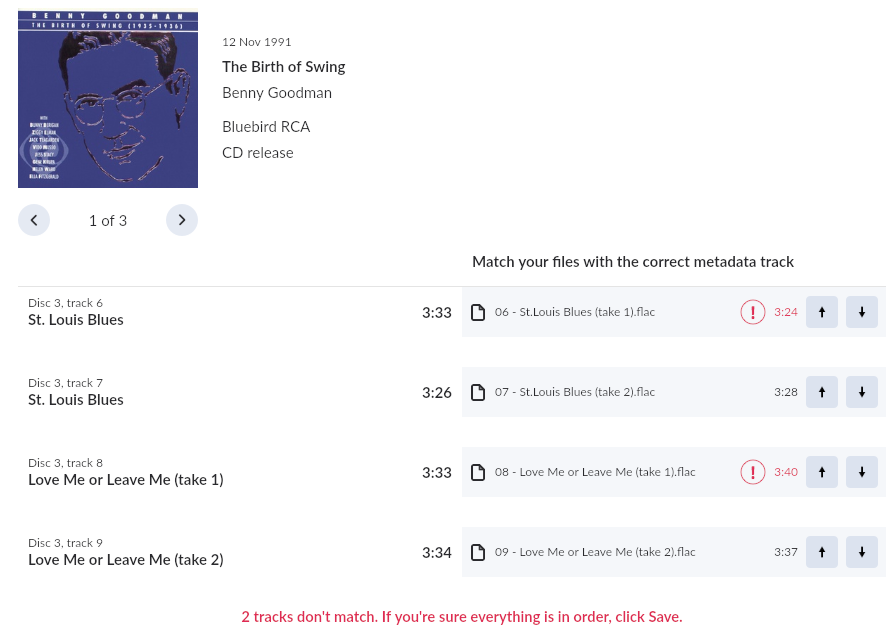Screen dimensions: 886x632
Task: Select the 09 - Love Me or Leave Me (take 2).flac file
Action: [x=595, y=552]
